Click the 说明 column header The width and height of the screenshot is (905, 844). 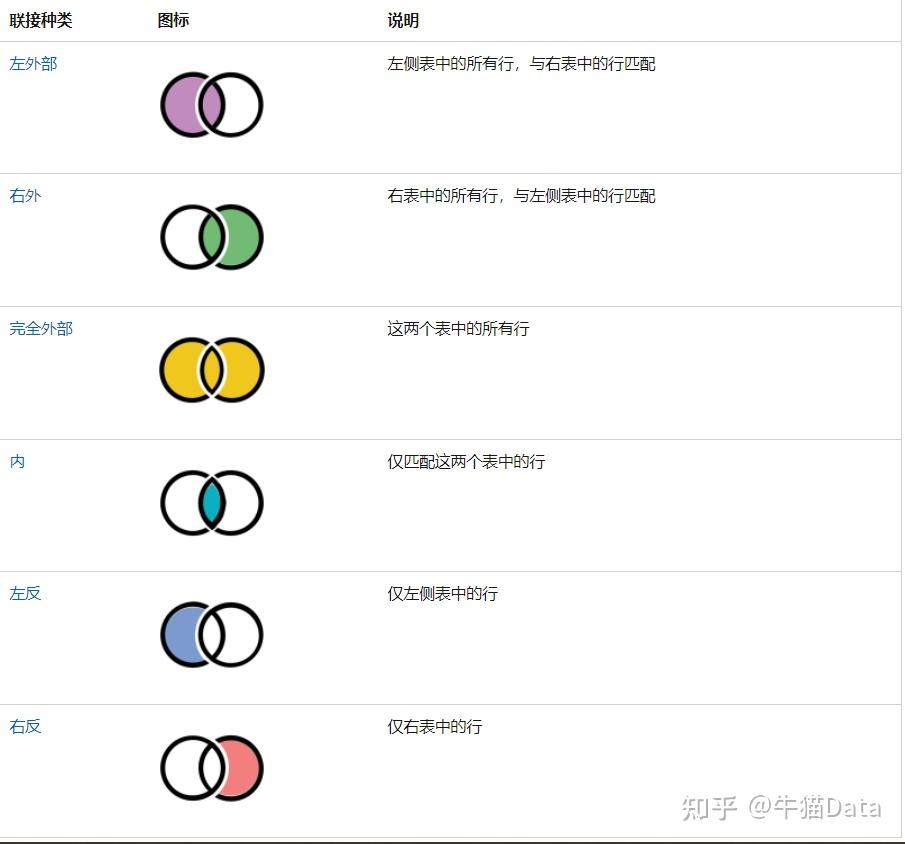(x=403, y=20)
